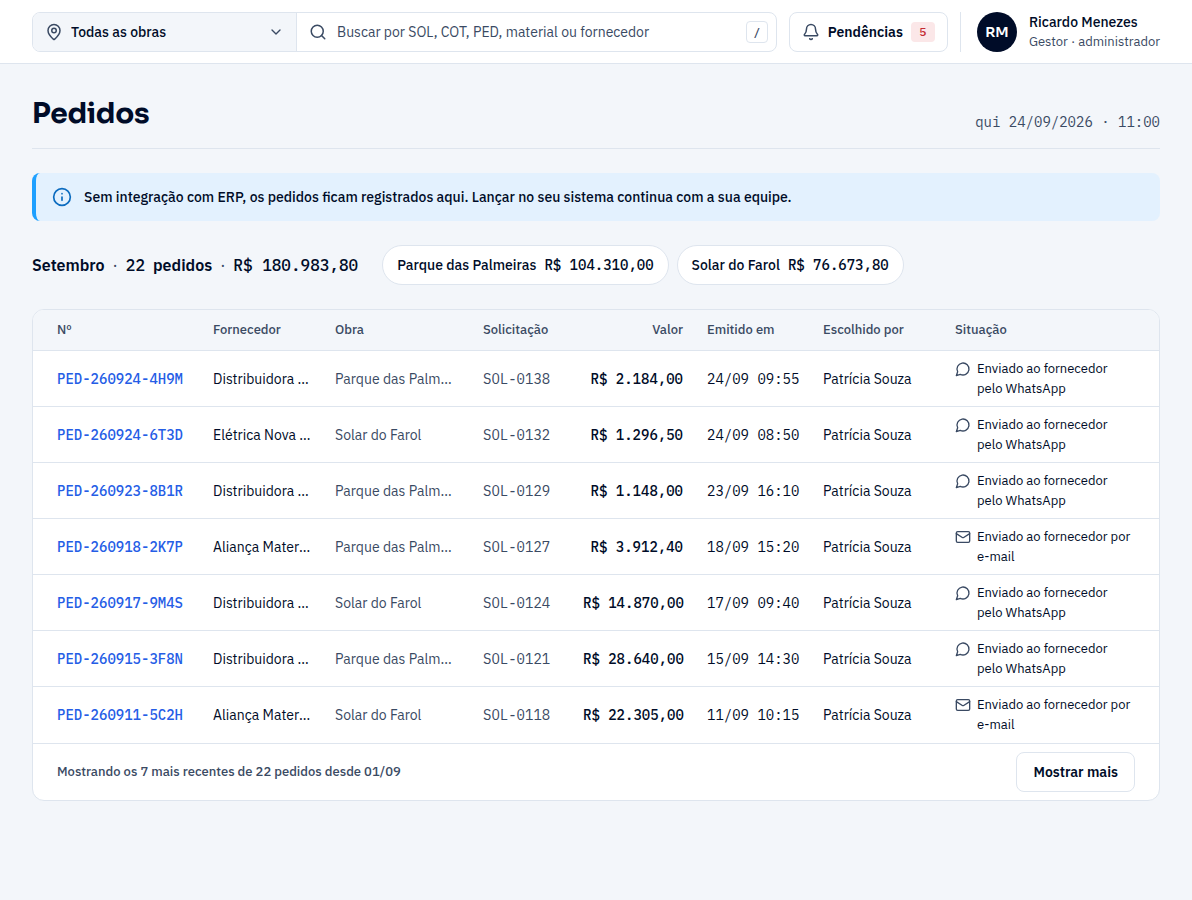
Task: Click the red pendências count badge 5
Action: pos(923,32)
